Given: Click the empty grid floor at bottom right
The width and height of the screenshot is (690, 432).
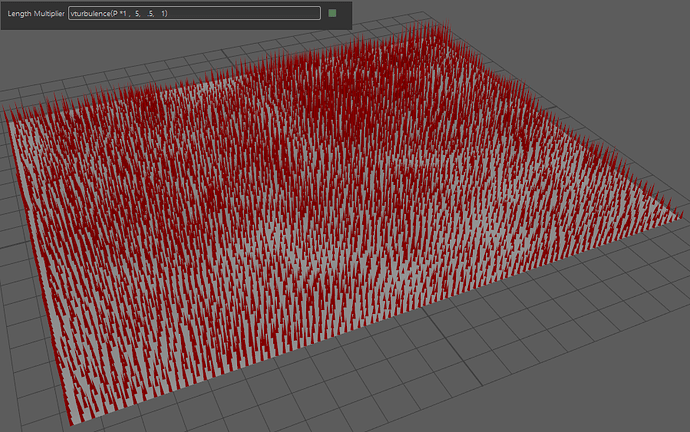Looking at the screenshot, I should (x=560, y=370).
